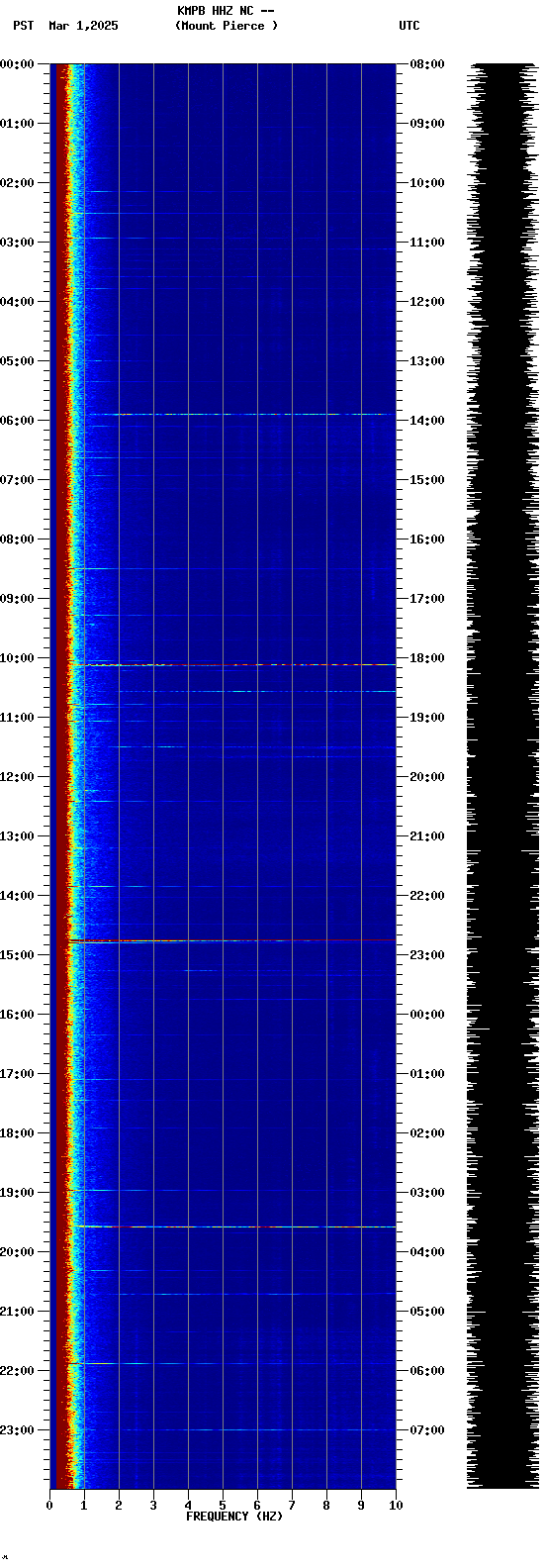Click the event streak near 19:35 PST
This screenshot has height=1568, width=546.
(234, 1226)
